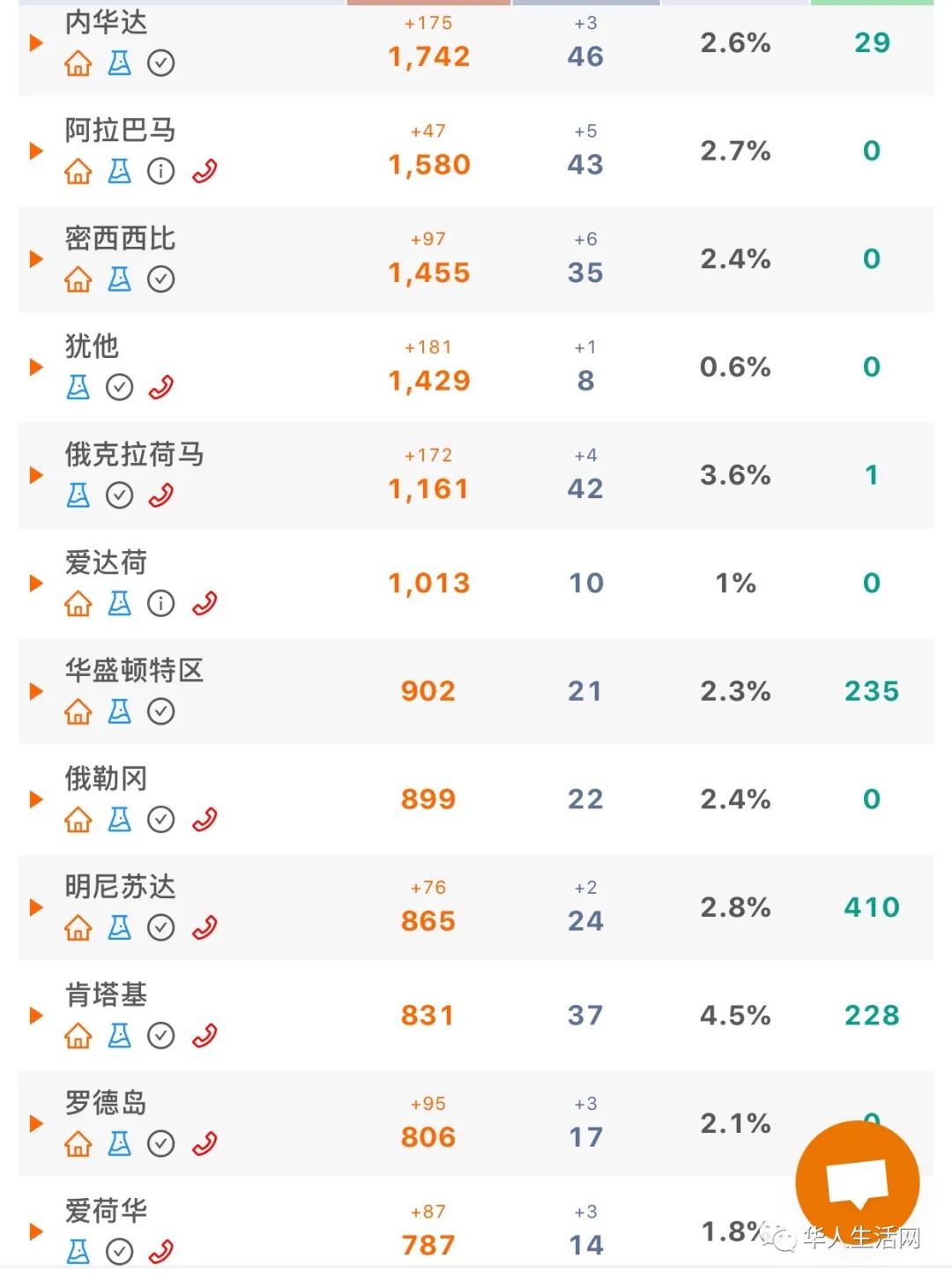This screenshot has width=952, height=1280.
Task: Click the info circle icon for 爱达荷
Action: tap(160, 604)
